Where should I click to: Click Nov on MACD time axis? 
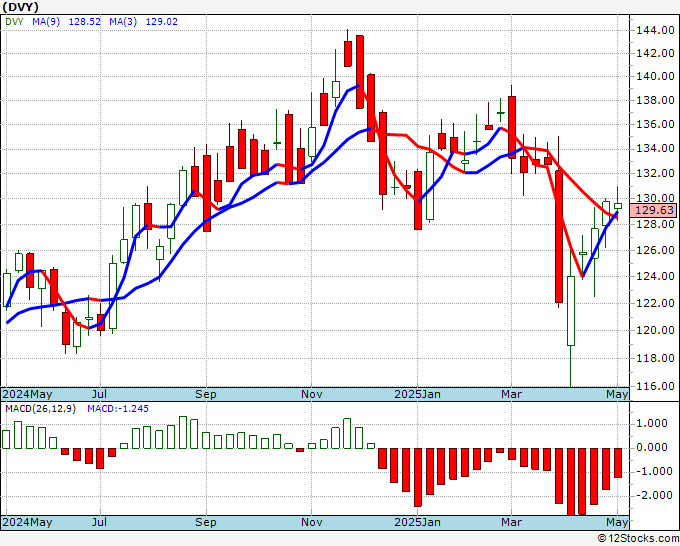pyautogui.click(x=311, y=522)
